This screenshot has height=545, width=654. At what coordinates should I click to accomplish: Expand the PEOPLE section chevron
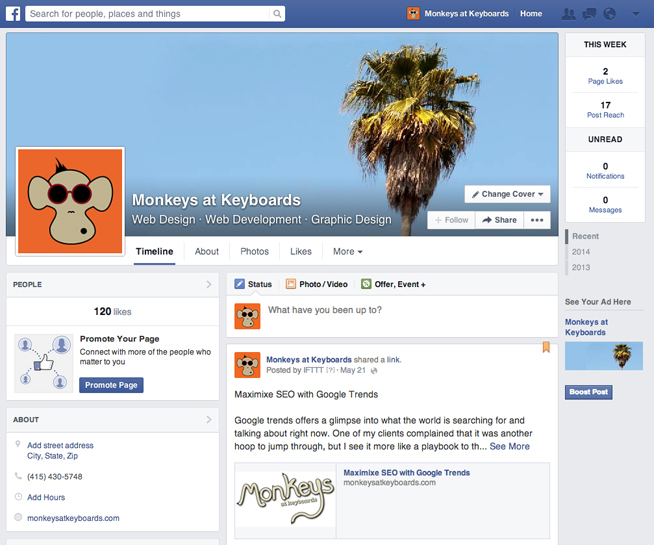[209, 284]
